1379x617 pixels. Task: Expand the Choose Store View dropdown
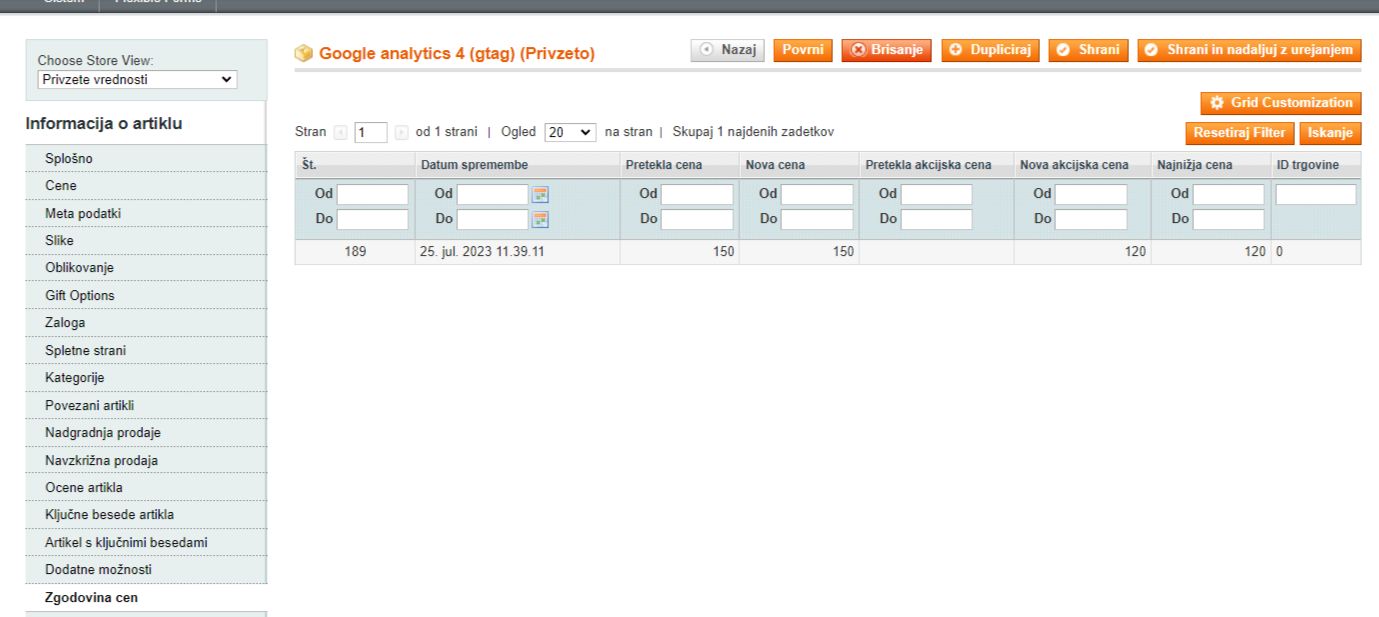[x=137, y=79]
